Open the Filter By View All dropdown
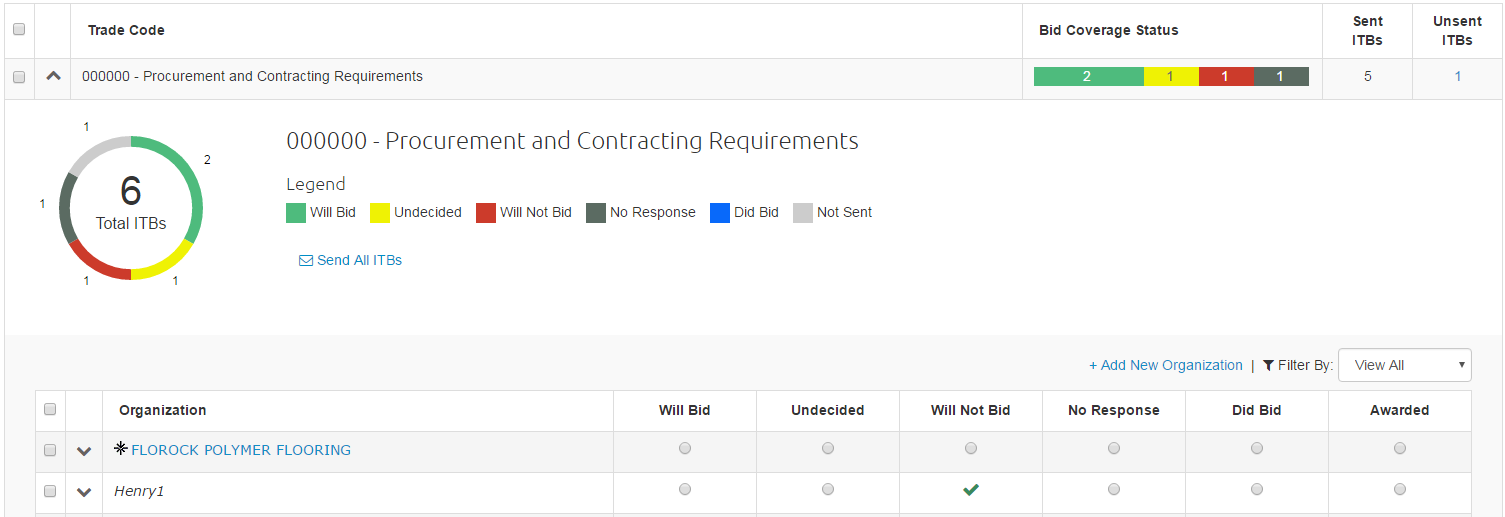1505x517 pixels. pyautogui.click(x=1404, y=365)
